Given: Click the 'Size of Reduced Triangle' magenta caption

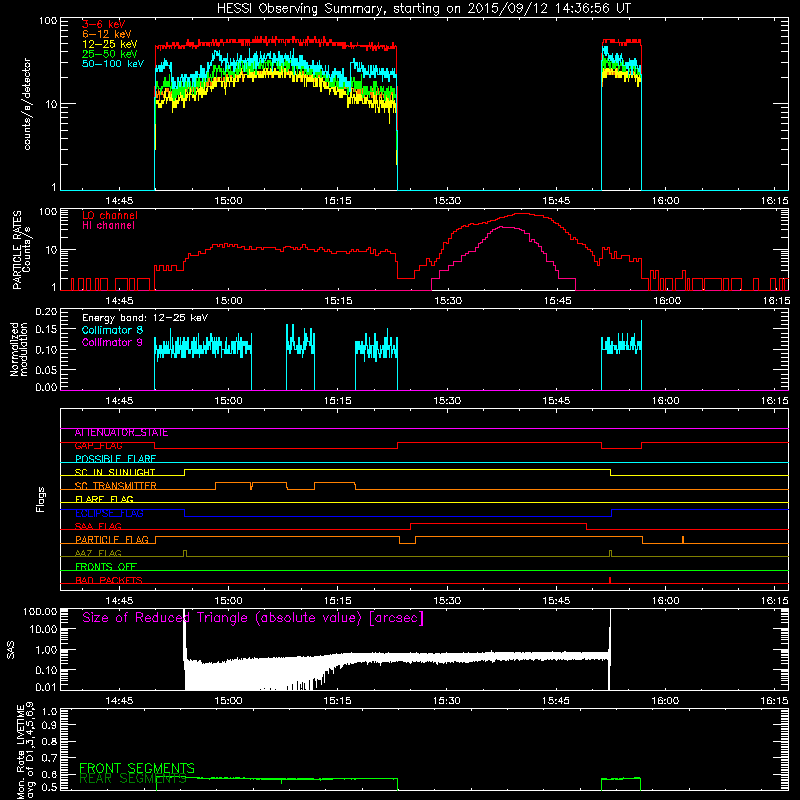Looking at the screenshot, I should coord(253,618).
